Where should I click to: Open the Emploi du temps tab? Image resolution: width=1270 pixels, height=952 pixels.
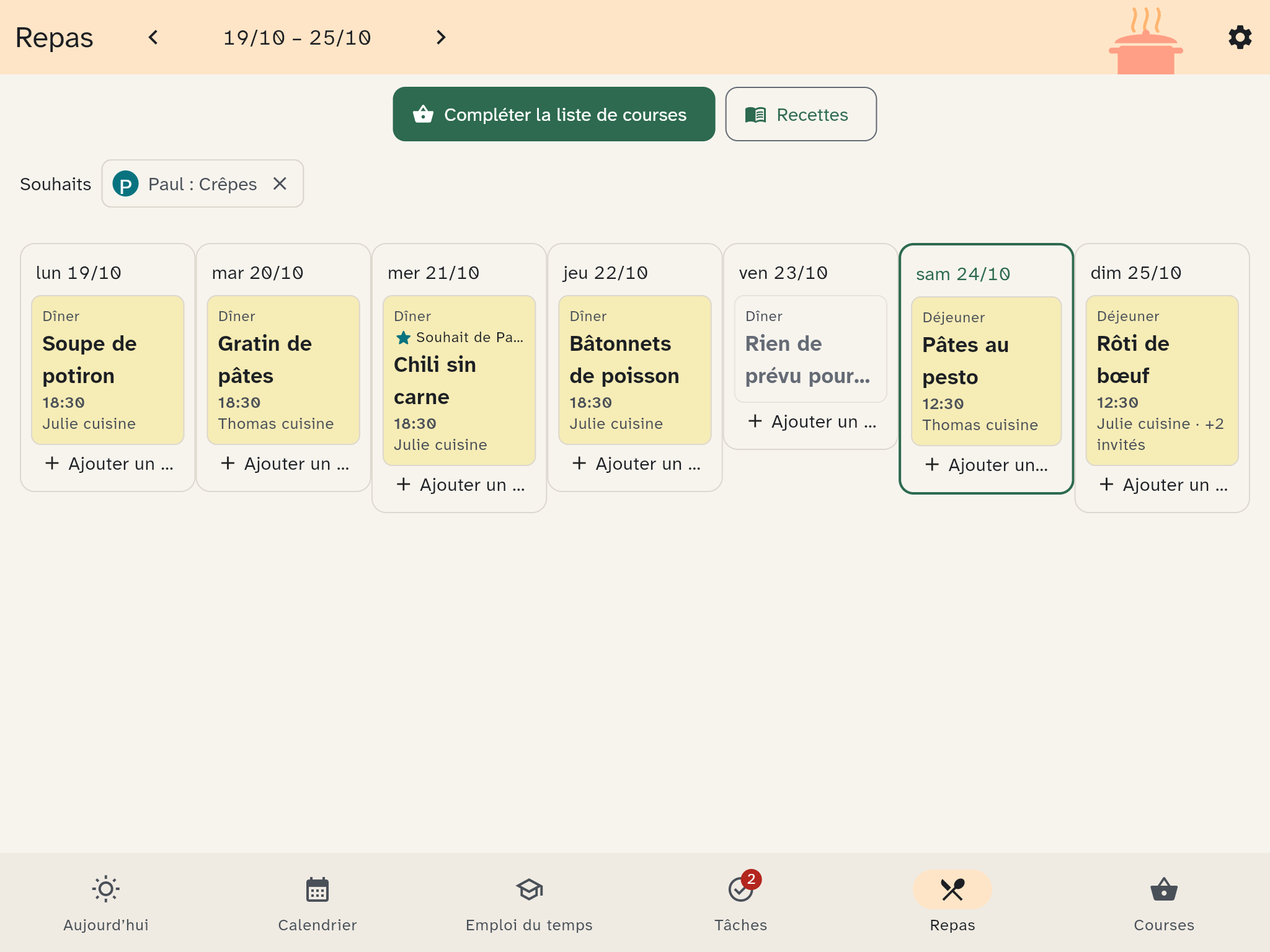529,902
